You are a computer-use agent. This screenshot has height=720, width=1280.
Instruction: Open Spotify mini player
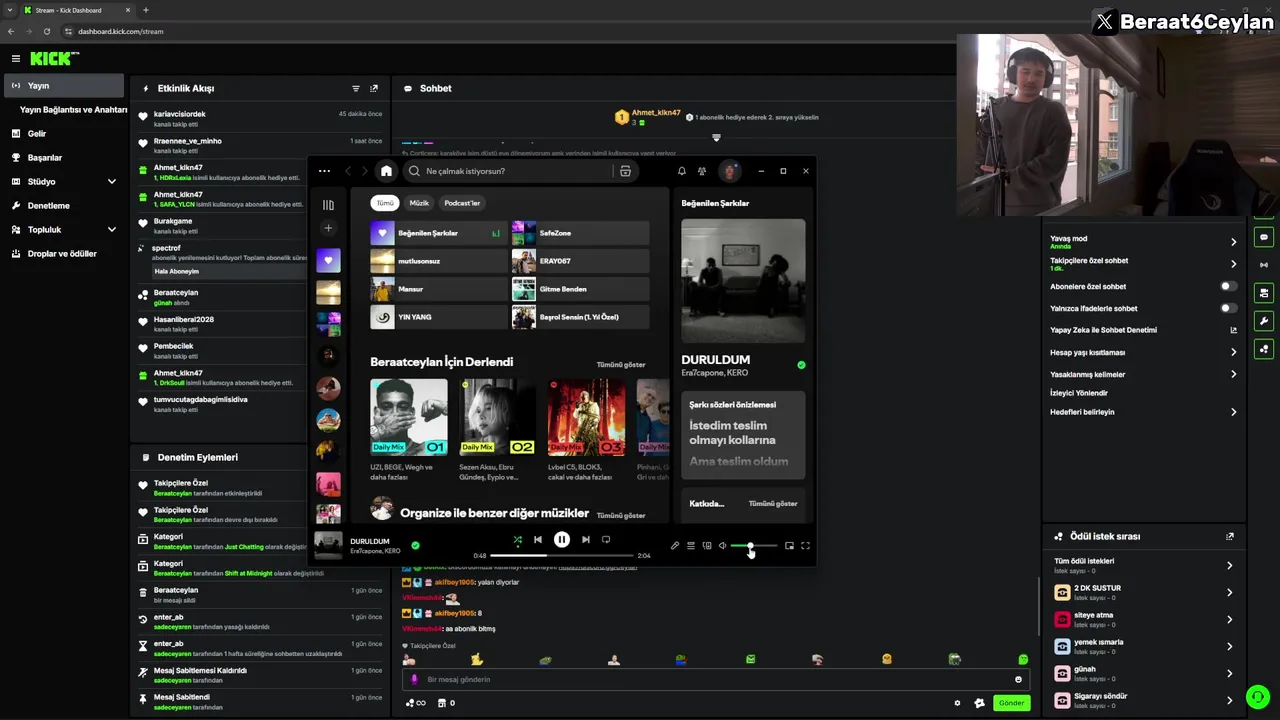tap(789, 546)
